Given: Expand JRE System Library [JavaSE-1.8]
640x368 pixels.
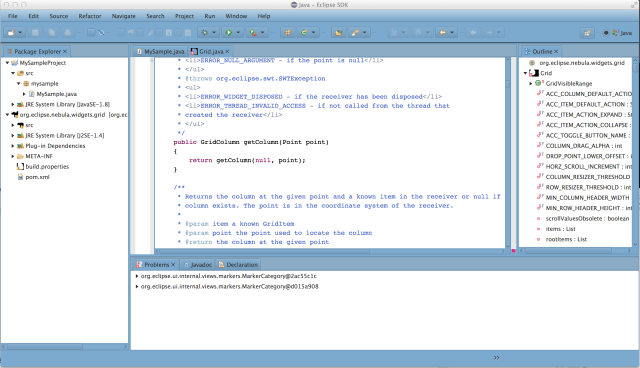Looking at the screenshot, I should coord(13,104).
